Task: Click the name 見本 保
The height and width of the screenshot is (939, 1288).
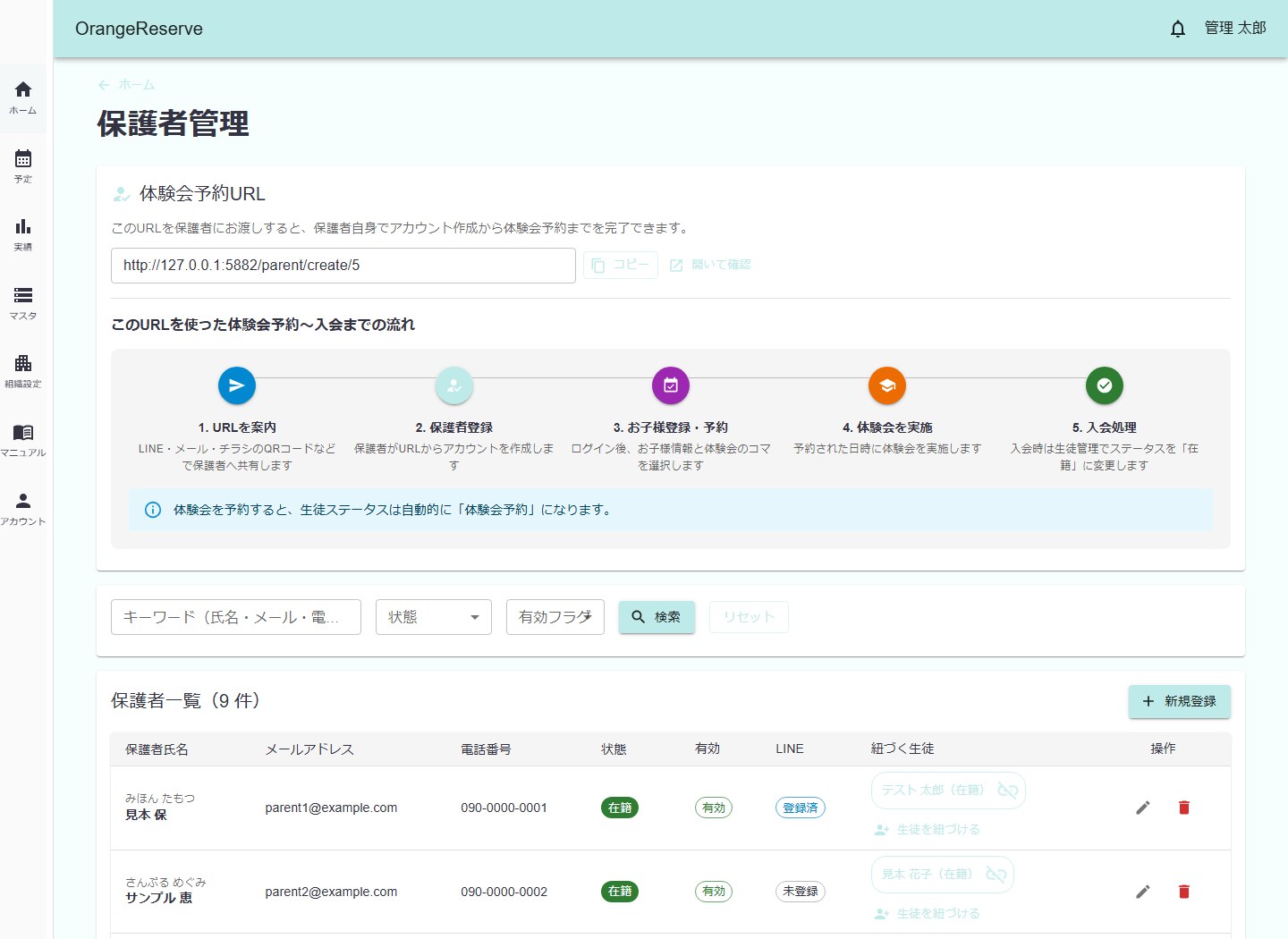Action: click(146, 816)
